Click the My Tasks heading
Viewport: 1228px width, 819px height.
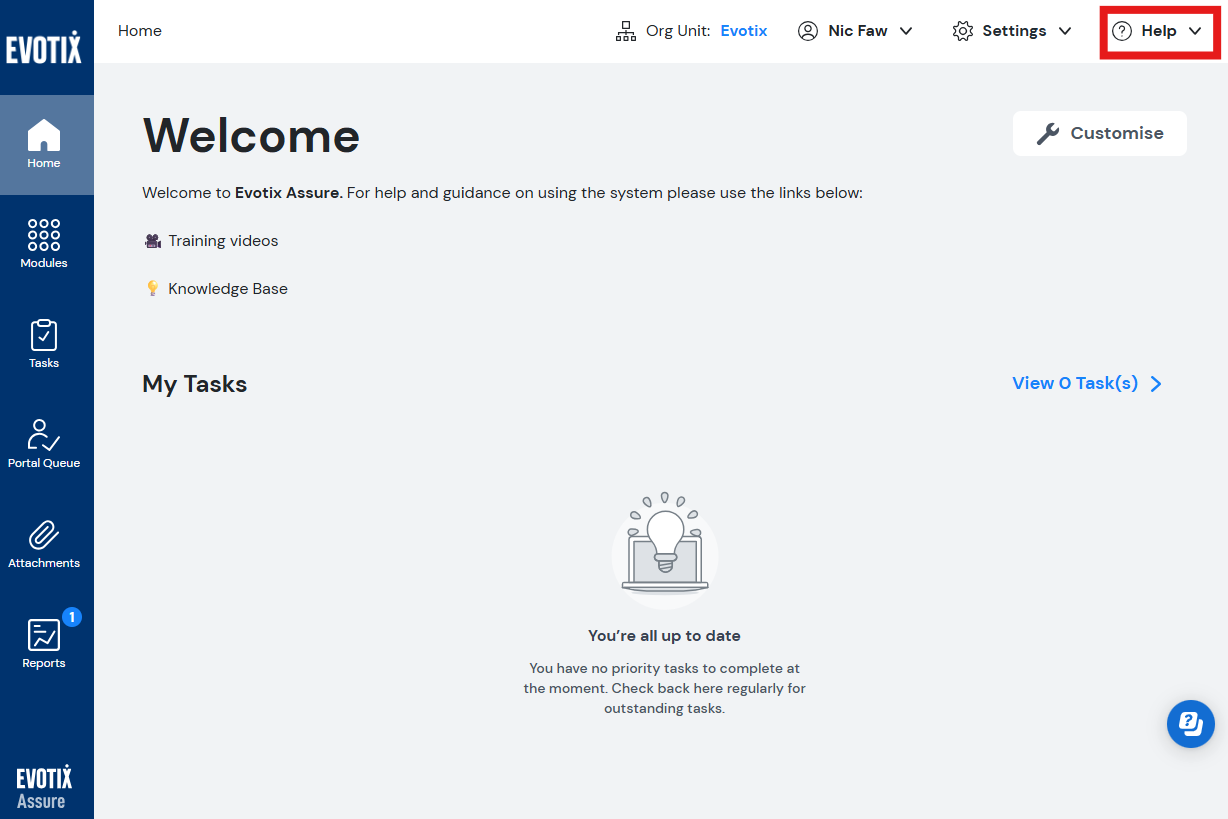(195, 384)
